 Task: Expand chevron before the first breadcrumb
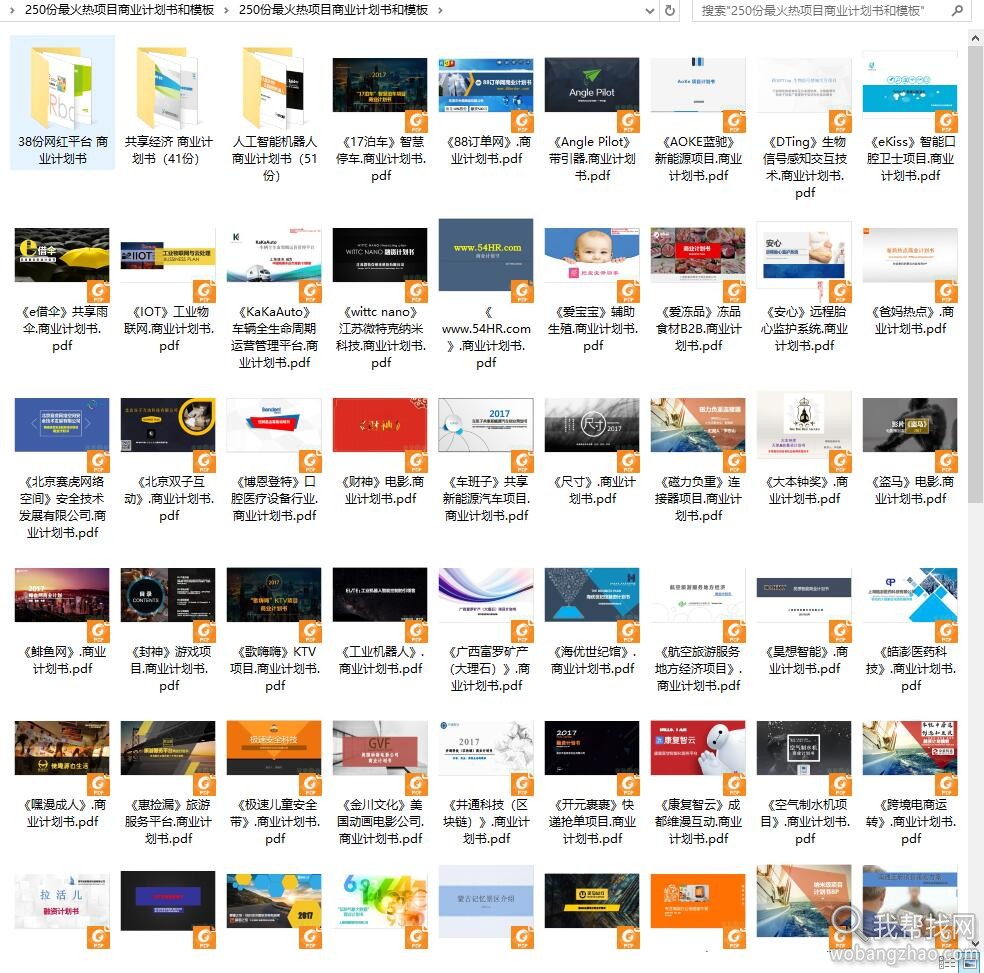coord(11,11)
